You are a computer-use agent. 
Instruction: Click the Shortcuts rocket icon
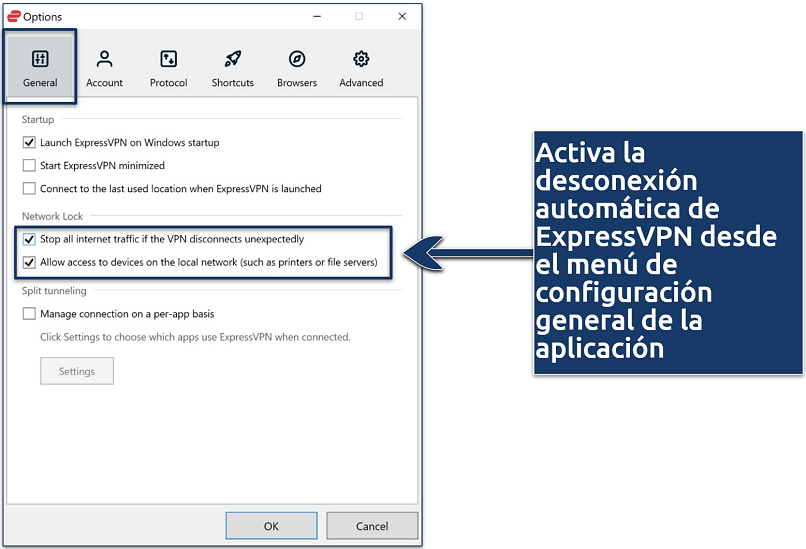[x=233, y=59]
